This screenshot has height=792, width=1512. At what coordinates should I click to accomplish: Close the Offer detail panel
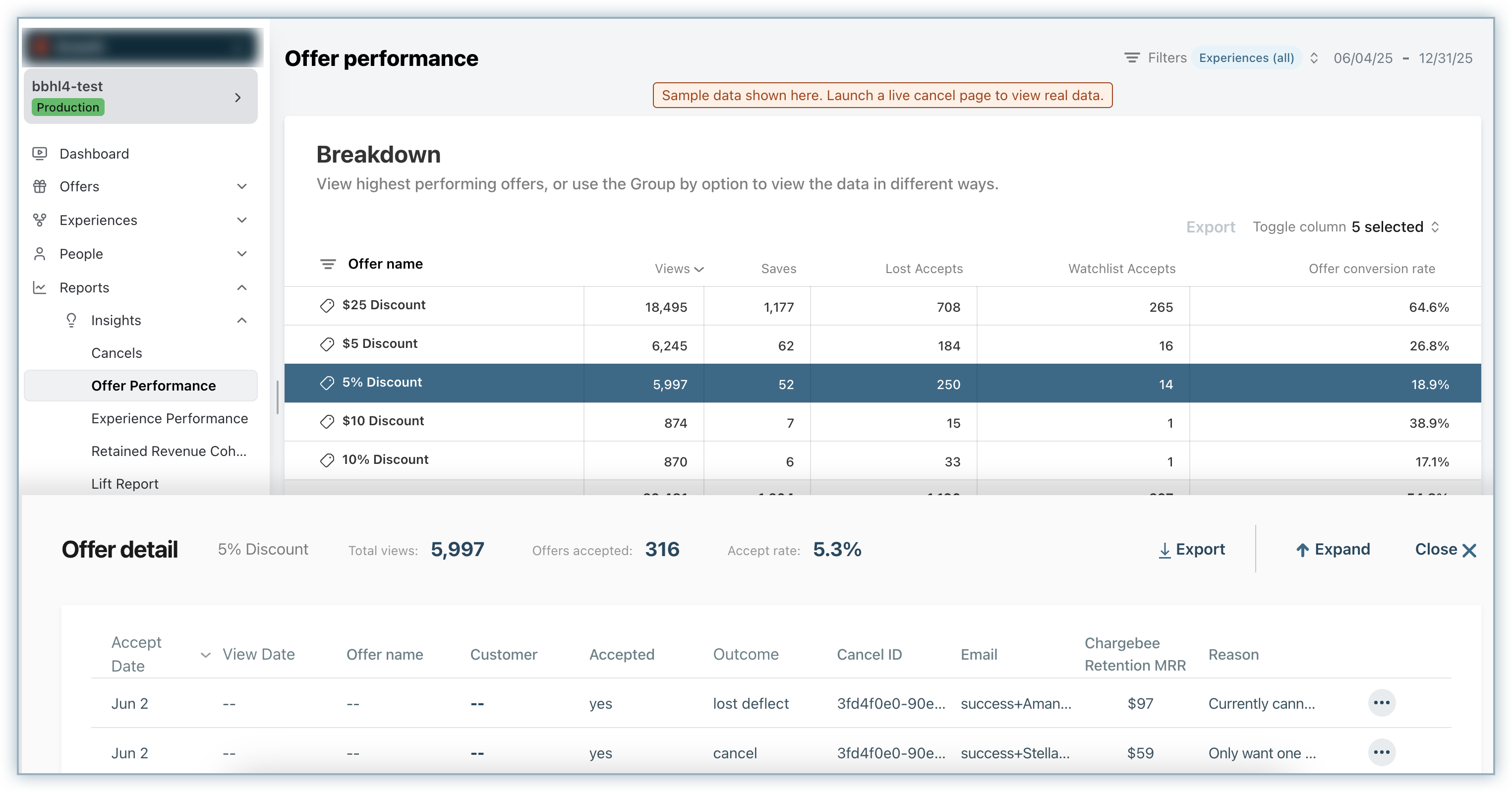click(1445, 550)
